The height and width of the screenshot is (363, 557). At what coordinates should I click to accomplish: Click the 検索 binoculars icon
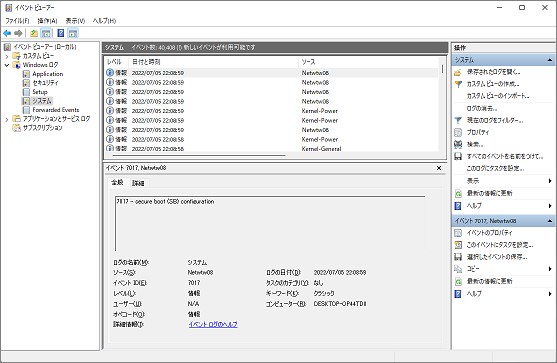click(x=458, y=144)
